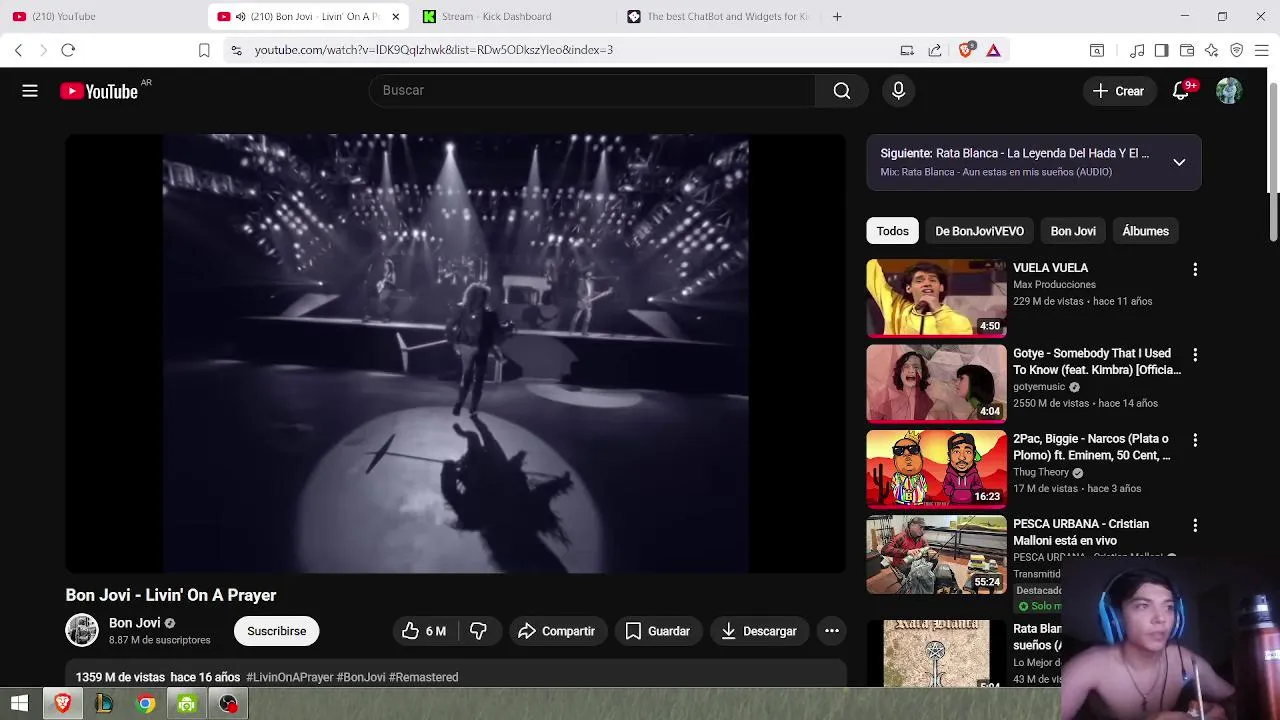Switch to the ChatBot and Widgets tab
The height and width of the screenshot is (720, 1280).
tap(718, 16)
